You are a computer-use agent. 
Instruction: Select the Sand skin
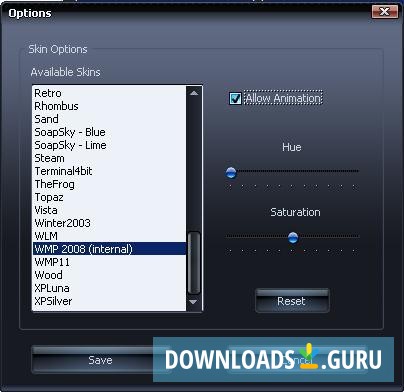point(109,119)
